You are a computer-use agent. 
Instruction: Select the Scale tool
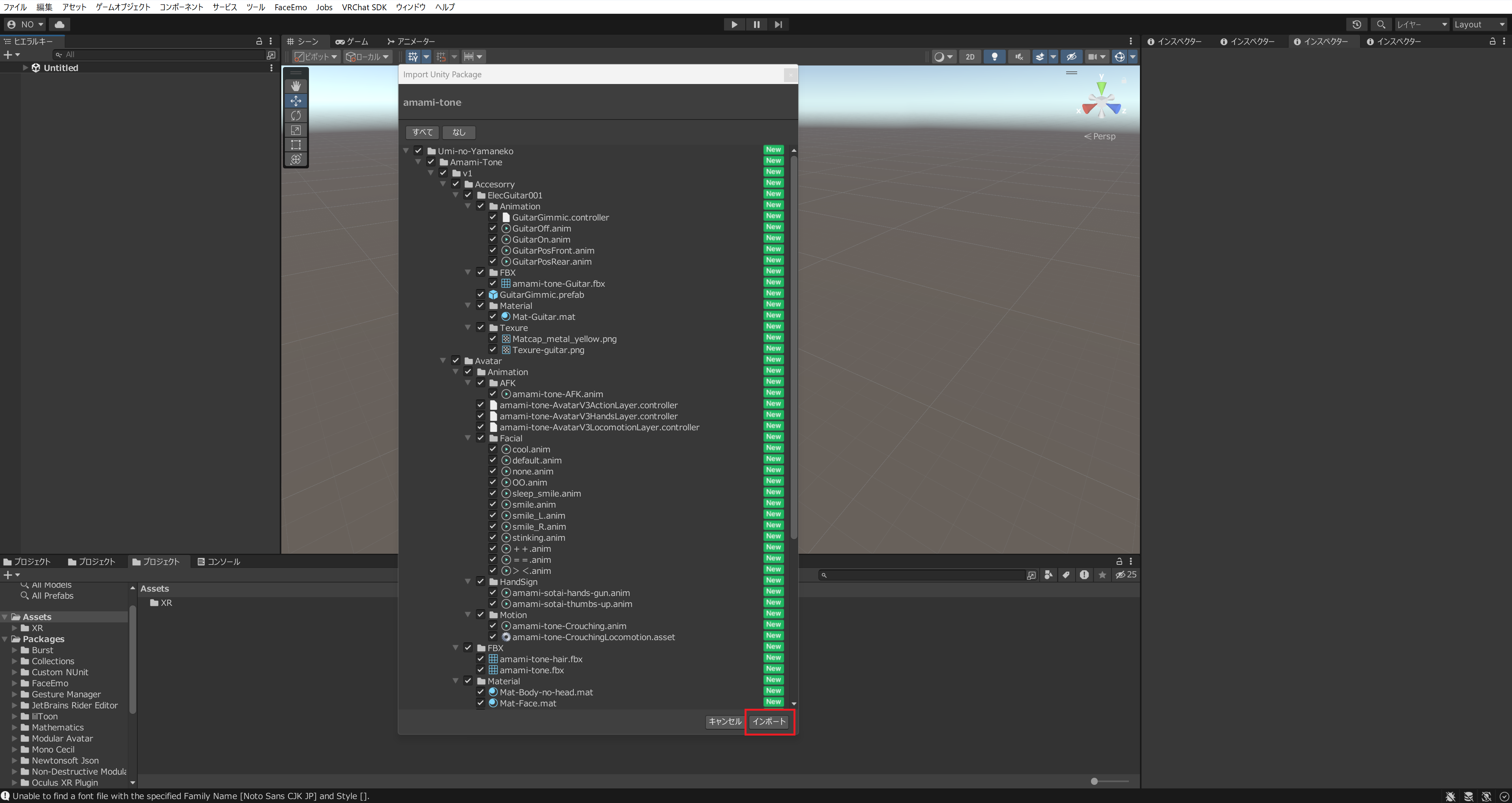coord(296,130)
